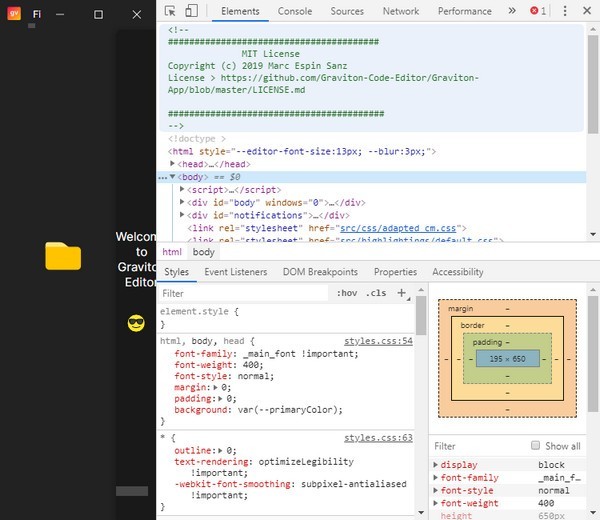The width and height of the screenshot is (600, 520).
Task: Switch to the Console tab
Action: point(294,11)
